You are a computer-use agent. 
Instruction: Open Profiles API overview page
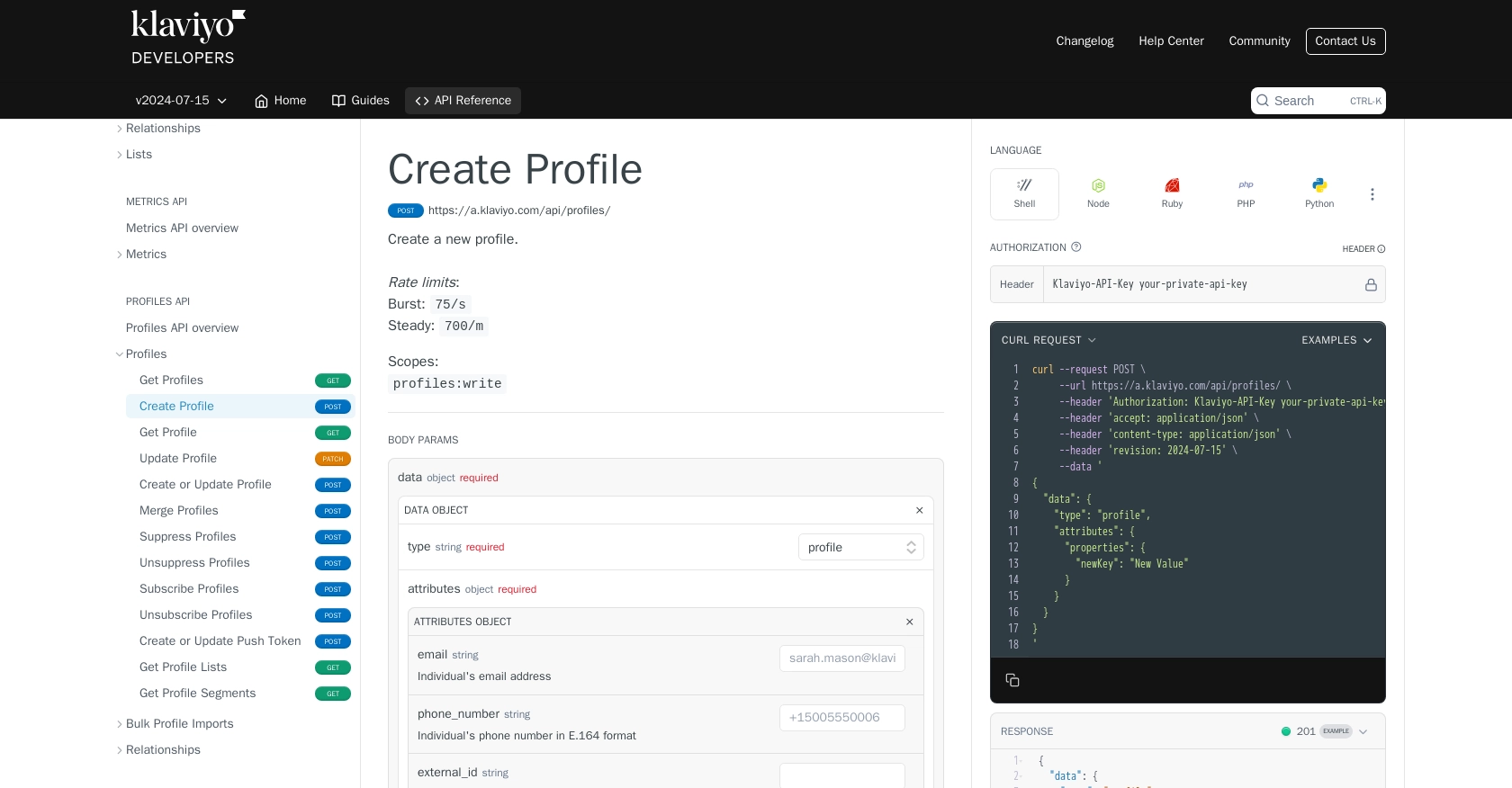(182, 328)
